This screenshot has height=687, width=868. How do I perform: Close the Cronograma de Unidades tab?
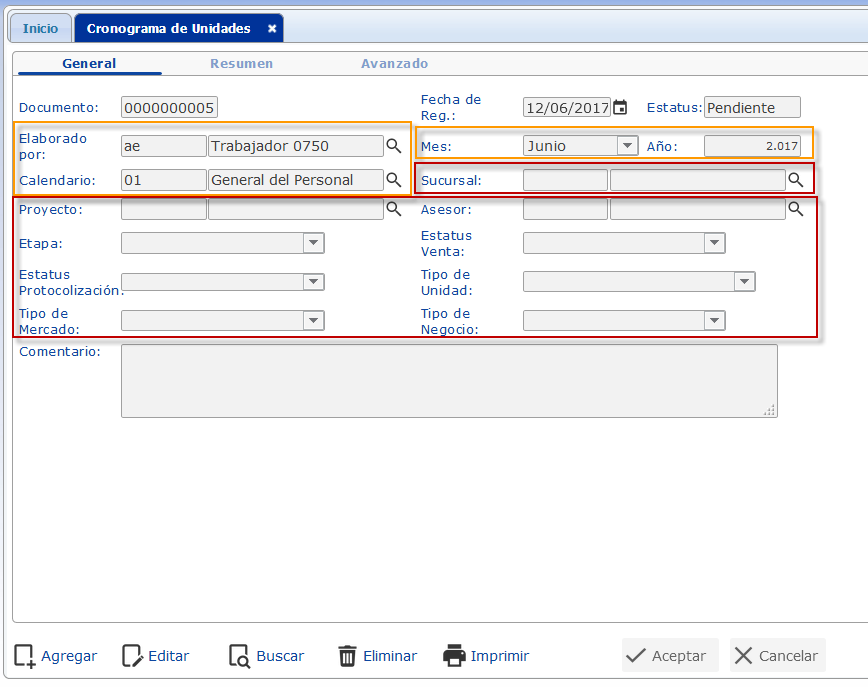pos(272,29)
